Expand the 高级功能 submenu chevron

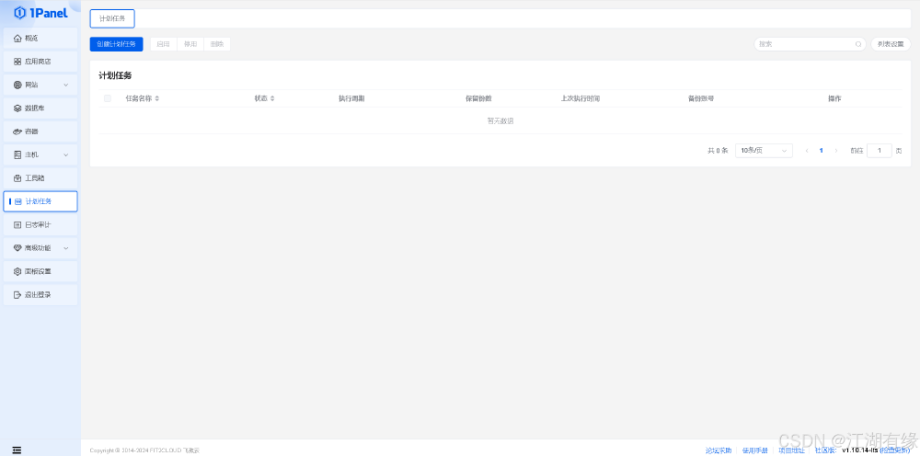pos(66,248)
